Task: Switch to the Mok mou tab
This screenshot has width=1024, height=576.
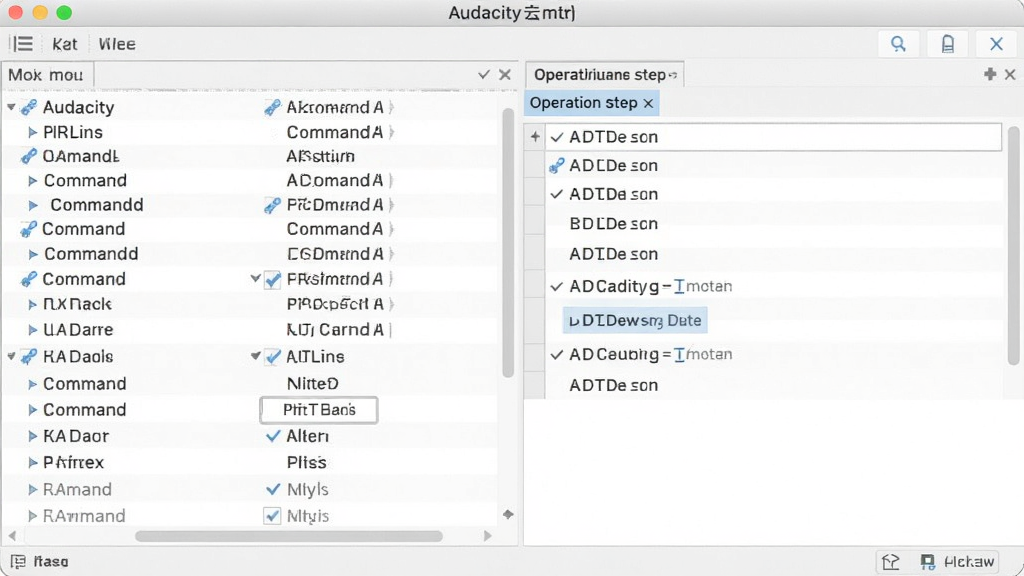Action: pyautogui.click(x=46, y=74)
